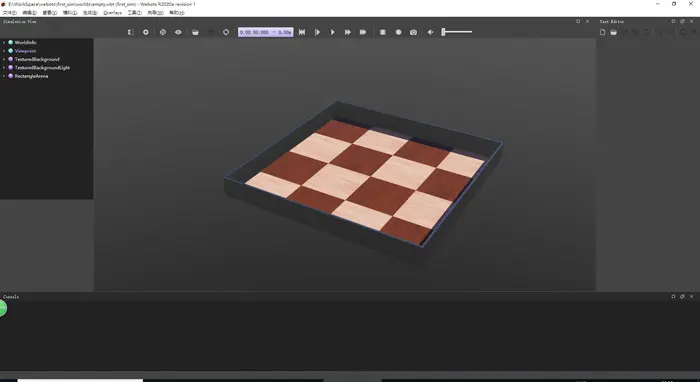Viewport: 700px width, 382px height.
Task: Toggle the eye visibility icon in toolbar
Action: (178, 32)
